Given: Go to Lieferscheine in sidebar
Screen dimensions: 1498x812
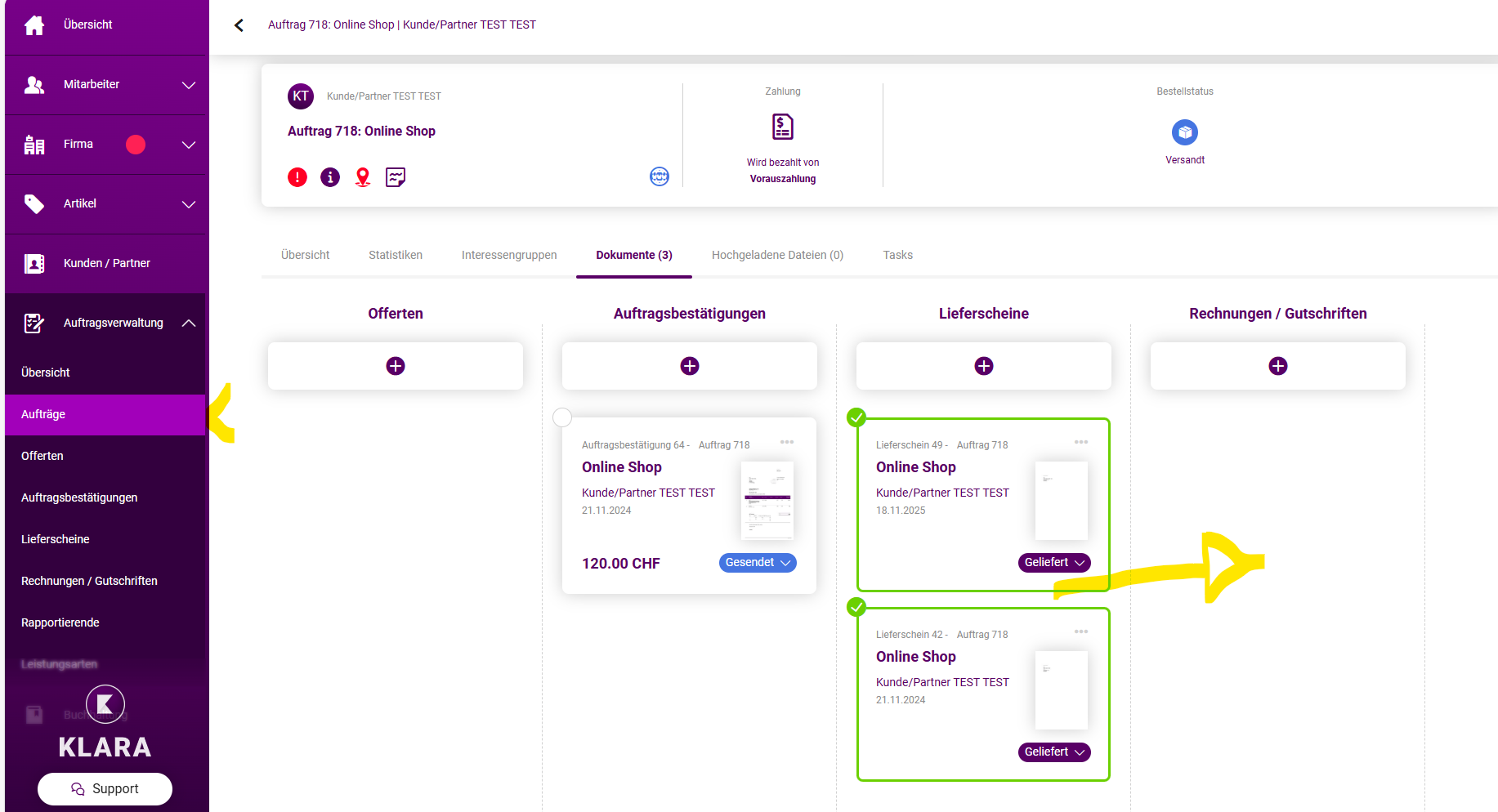Looking at the screenshot, I should point(56,539).
